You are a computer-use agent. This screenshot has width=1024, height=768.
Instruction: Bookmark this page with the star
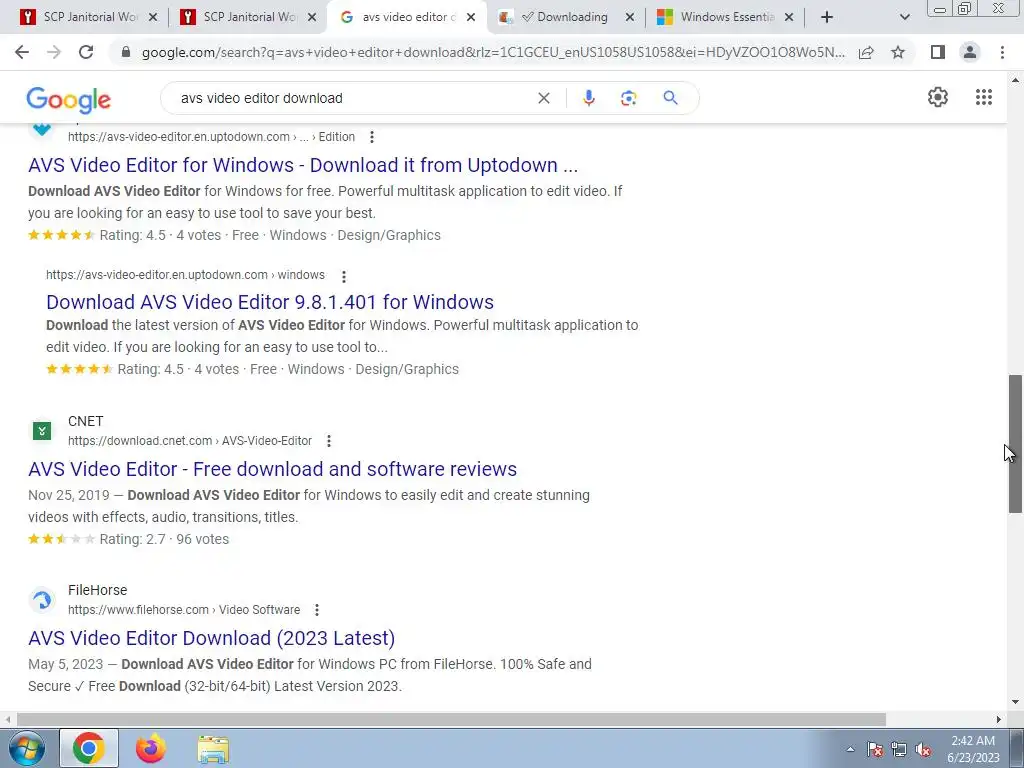(898, 52)
